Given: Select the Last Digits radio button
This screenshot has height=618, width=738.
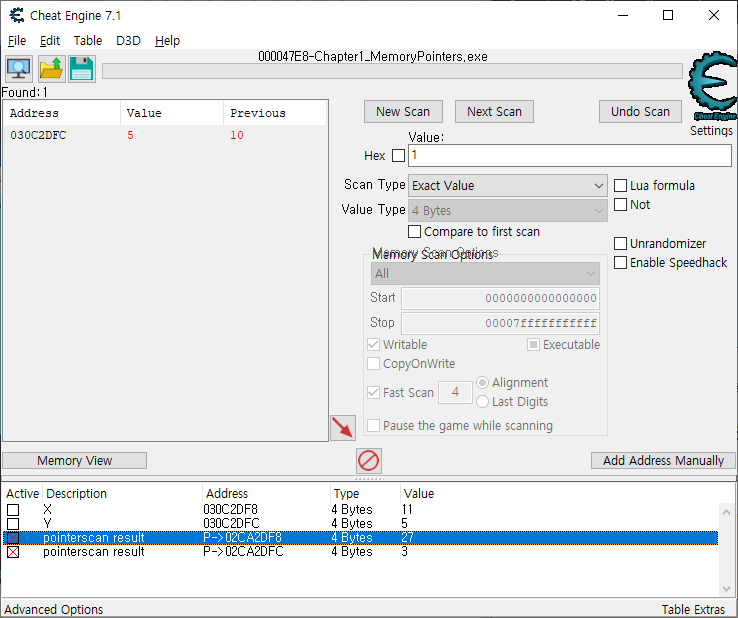Looking at the screenshot, I should 482,401.
